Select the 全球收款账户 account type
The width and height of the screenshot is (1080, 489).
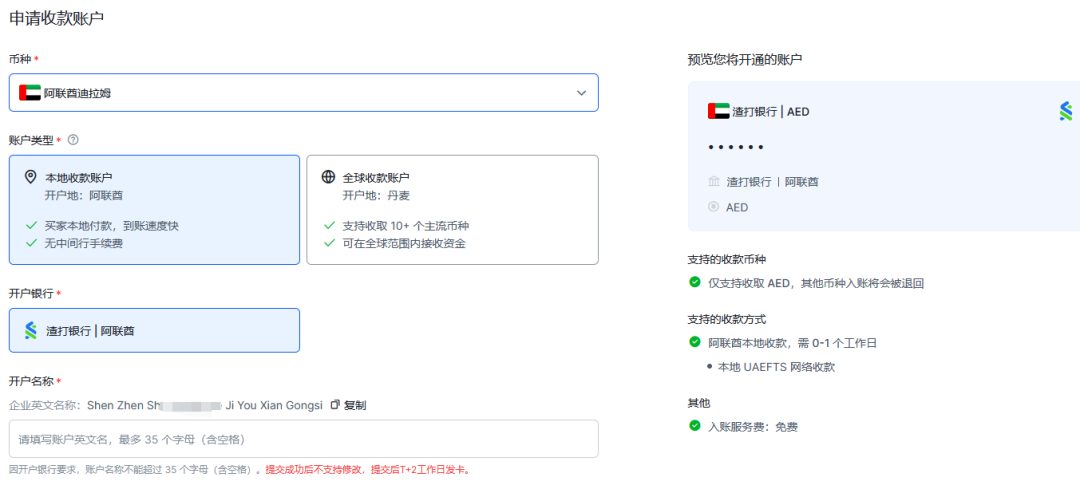point(452,209)
